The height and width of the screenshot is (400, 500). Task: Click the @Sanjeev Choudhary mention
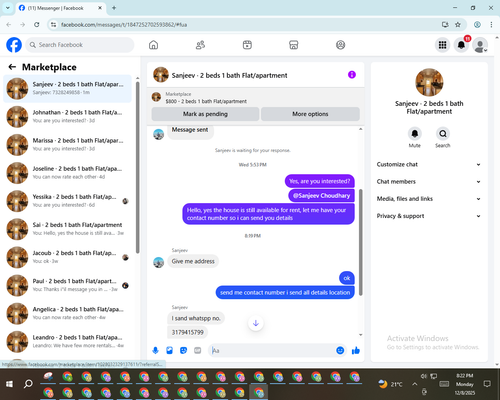(x=321, y=196)
